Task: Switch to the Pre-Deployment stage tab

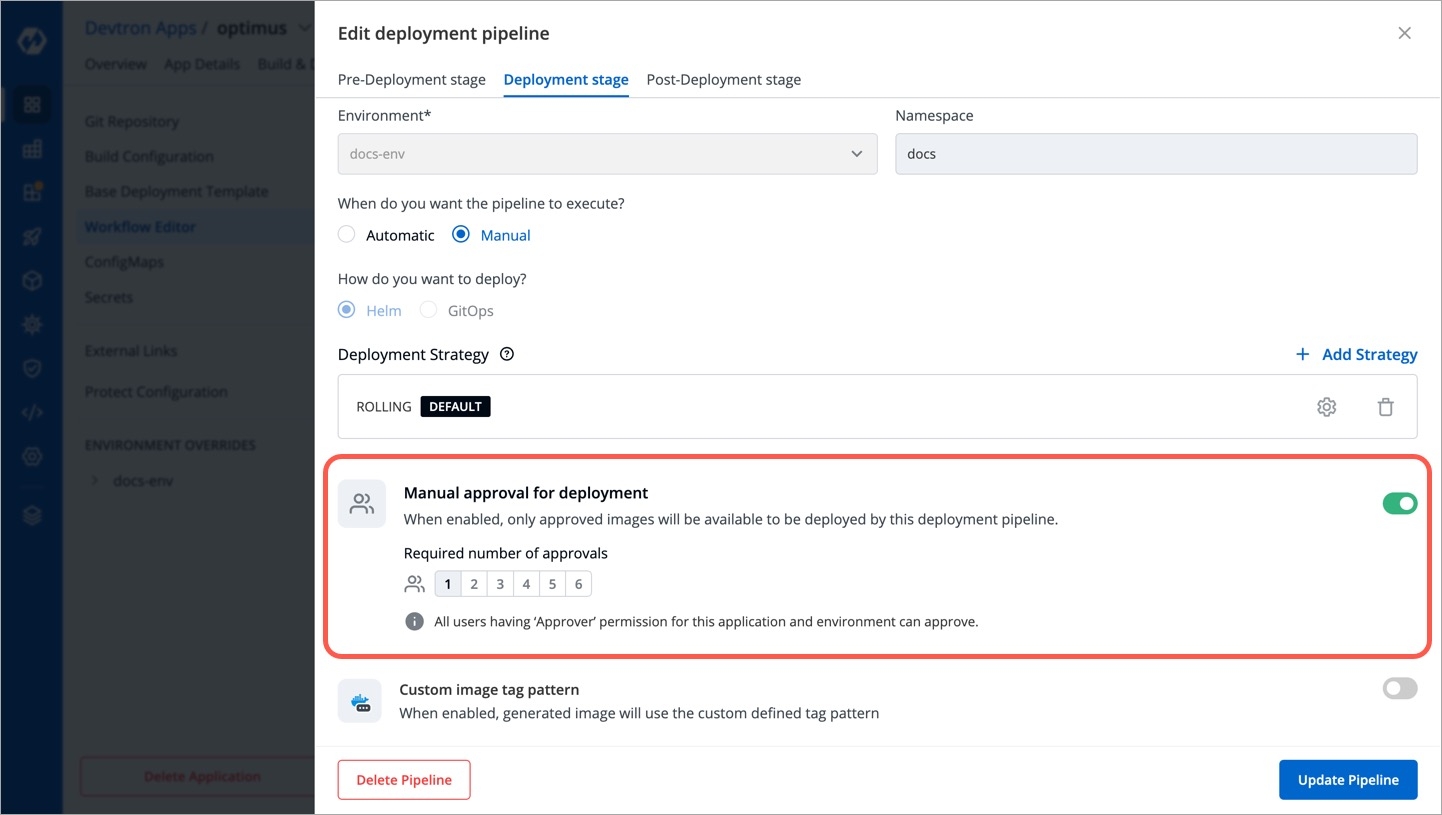Action: click(x=411, y=79)
